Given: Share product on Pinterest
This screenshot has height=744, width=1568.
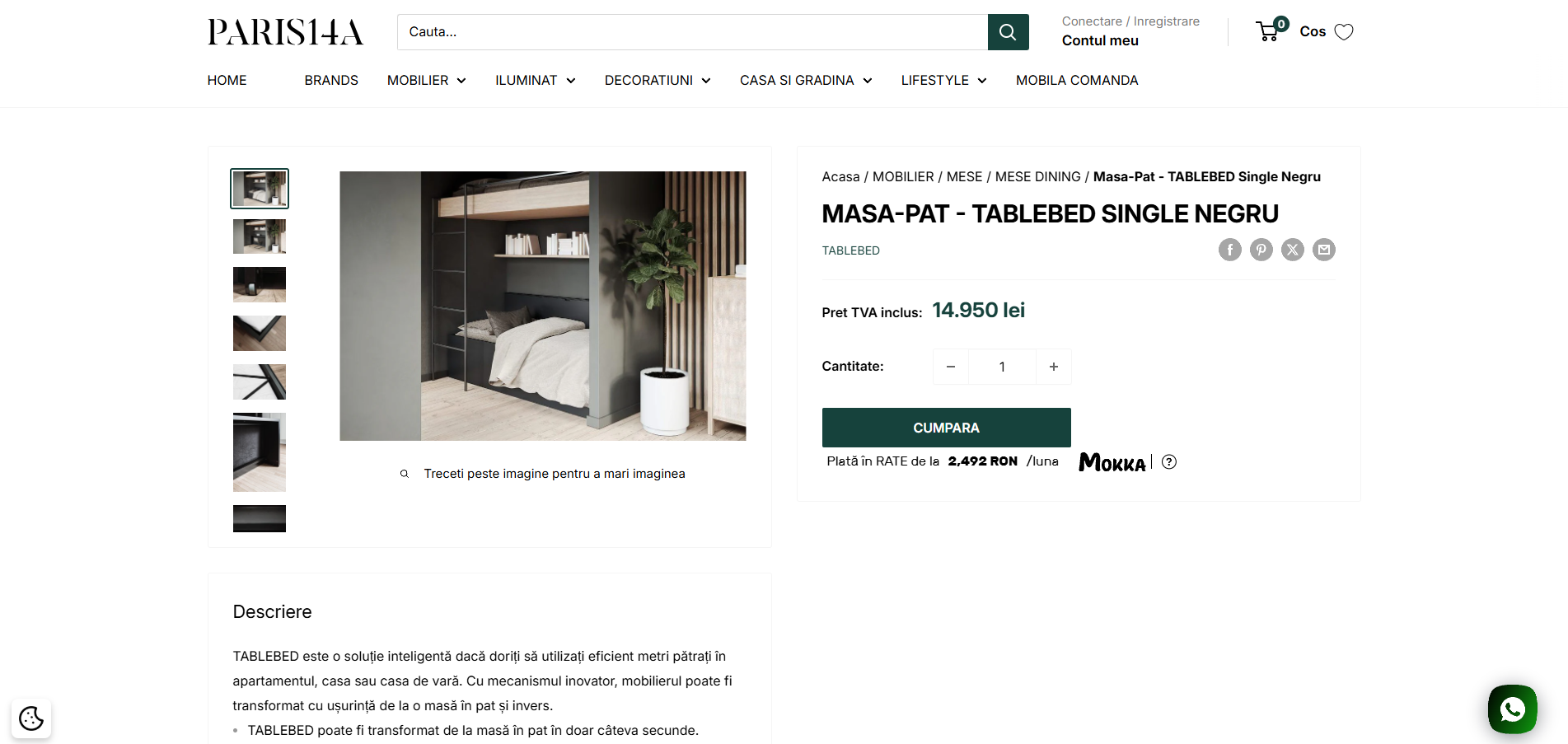Looking at the screenshot, I should (x=1261, y=250).
